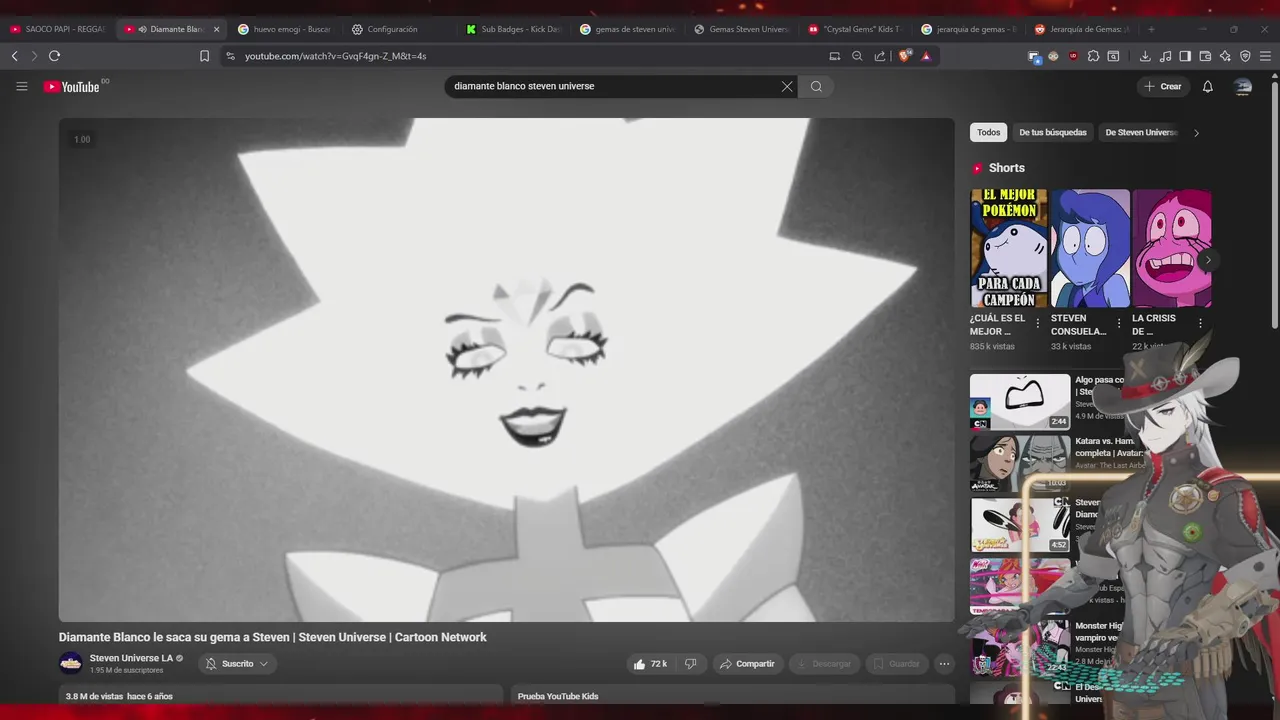Open STEVEN CONSUELA short thumbnail
This screenshot has height=720, width=1280.
[x=1090, y=248]
